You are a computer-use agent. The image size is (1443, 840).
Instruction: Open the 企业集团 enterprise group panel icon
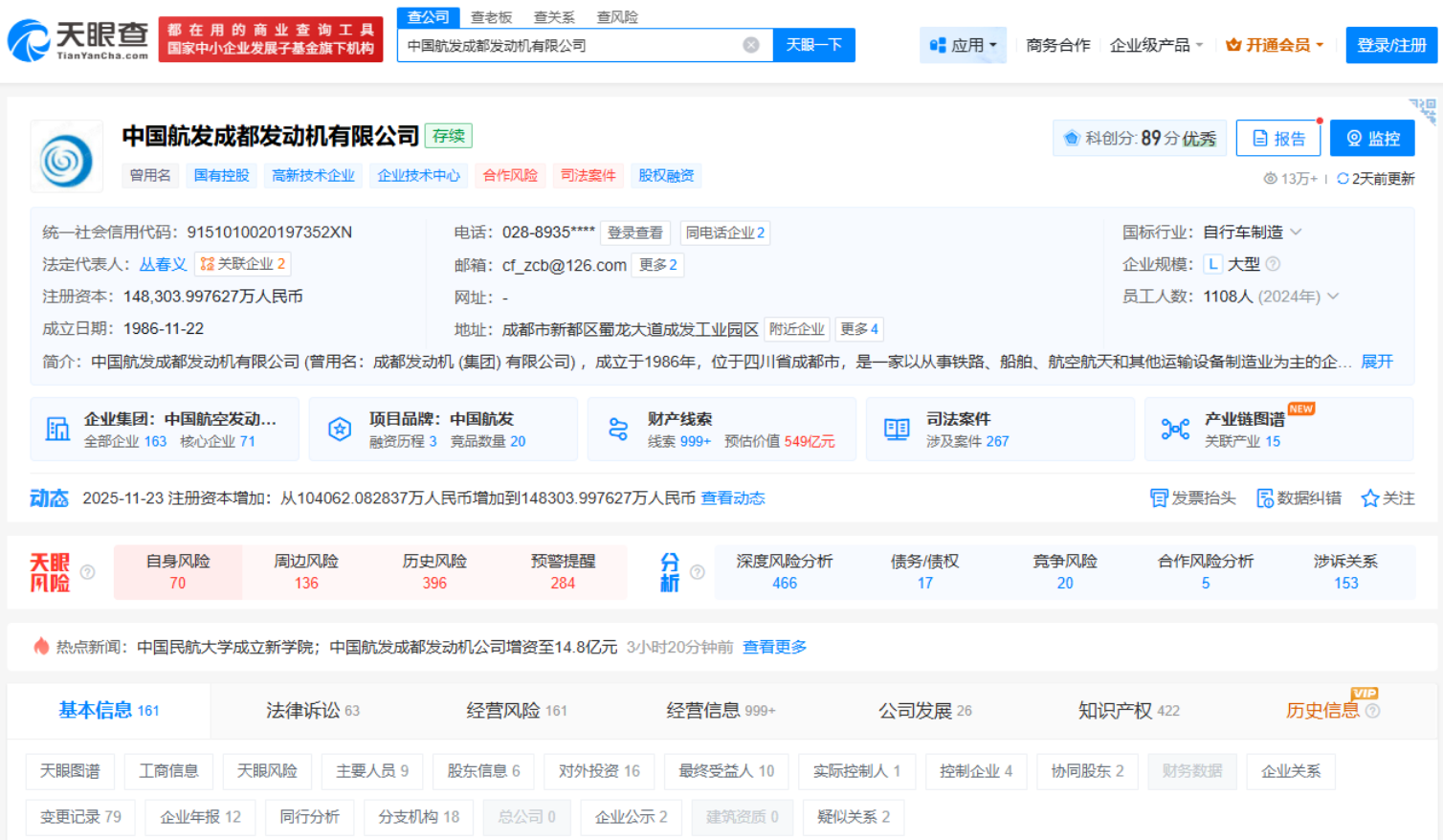(x=55, y=429)
